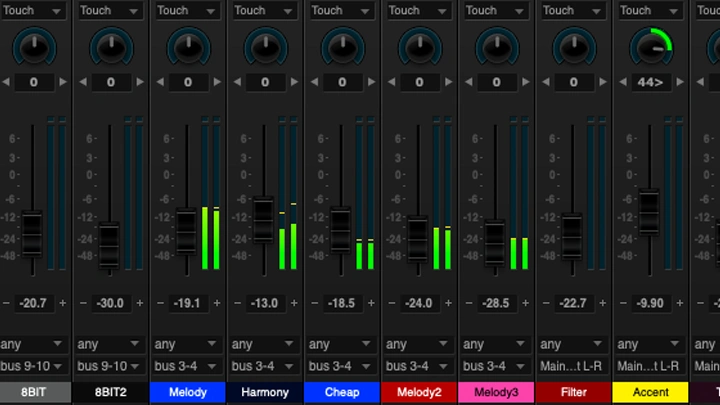Open Main output L-R dropdown on Accent channel

click(x=649, y=366)
